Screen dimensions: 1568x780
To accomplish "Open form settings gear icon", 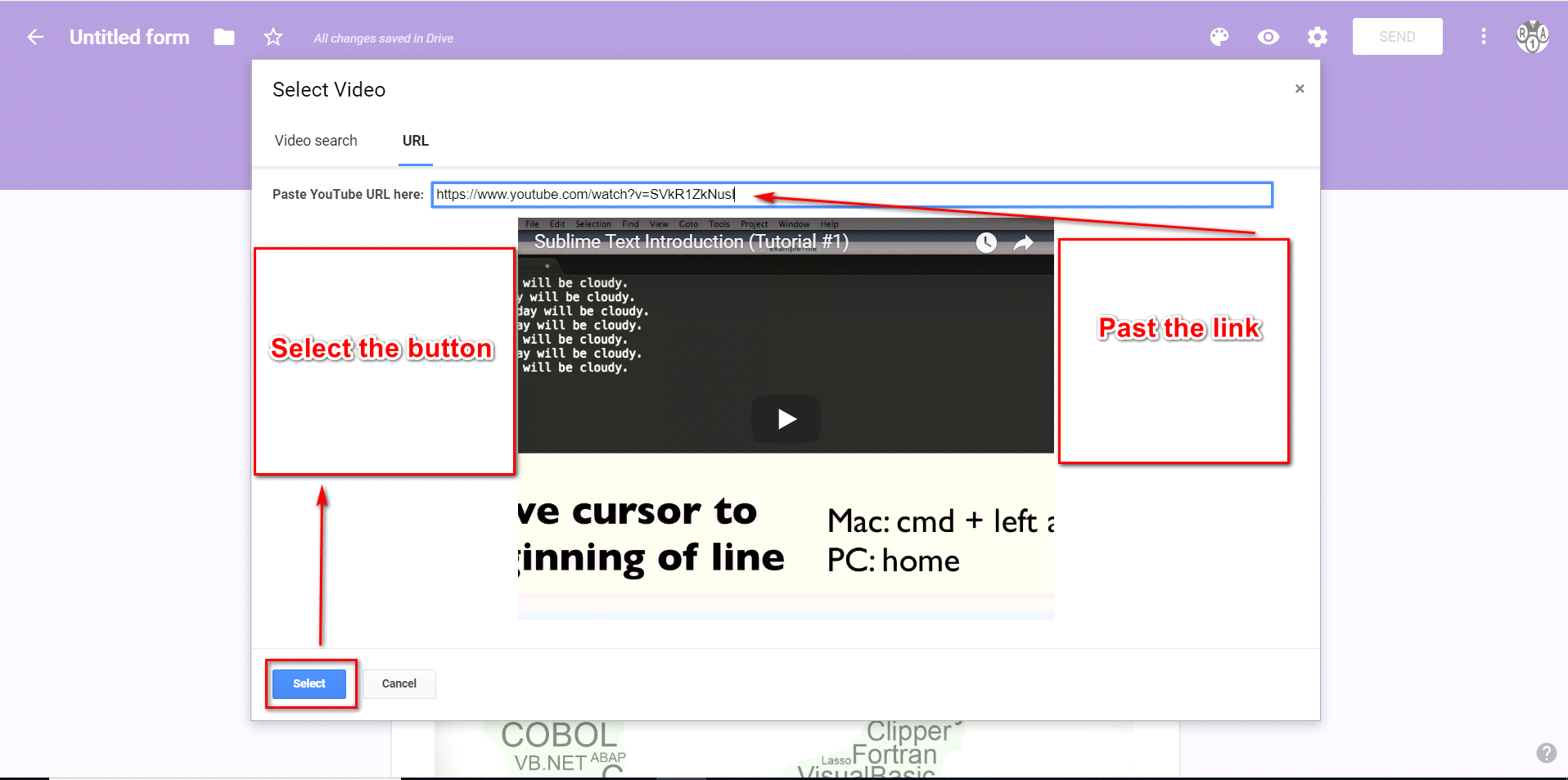I will (1318, 37).
